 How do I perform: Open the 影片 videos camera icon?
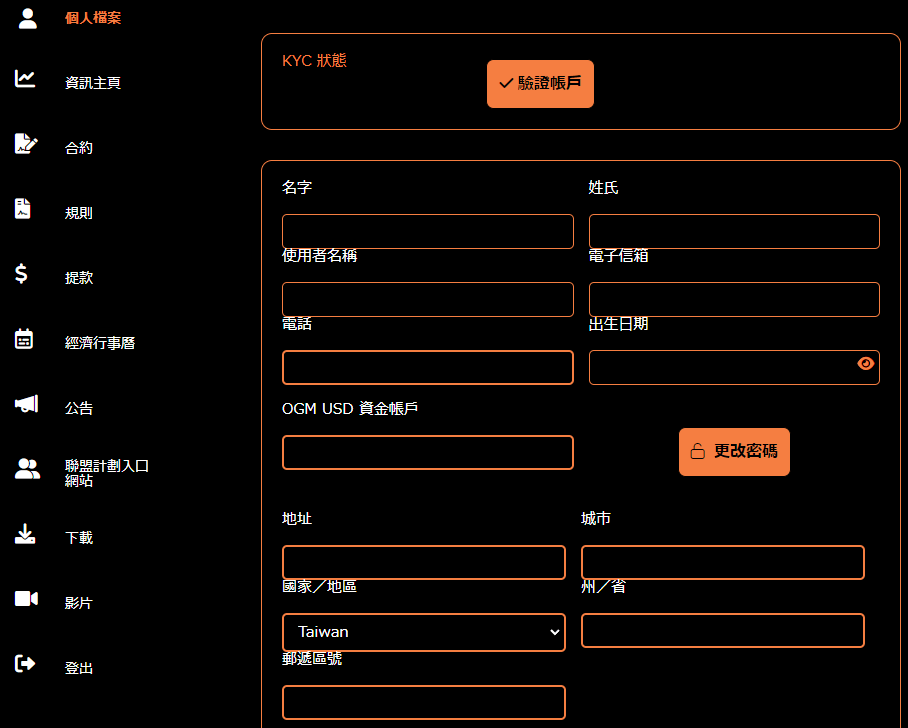pyautogui.click(x=27, y=601)
